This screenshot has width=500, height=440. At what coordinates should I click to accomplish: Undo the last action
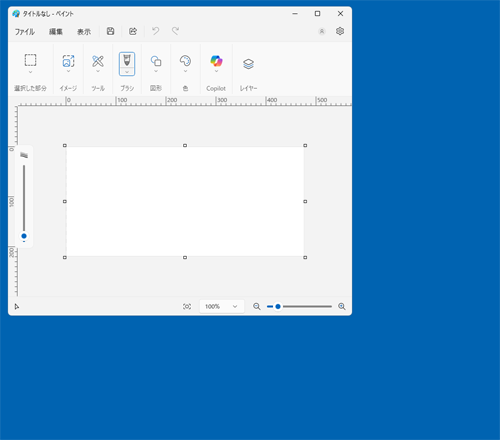156,31
